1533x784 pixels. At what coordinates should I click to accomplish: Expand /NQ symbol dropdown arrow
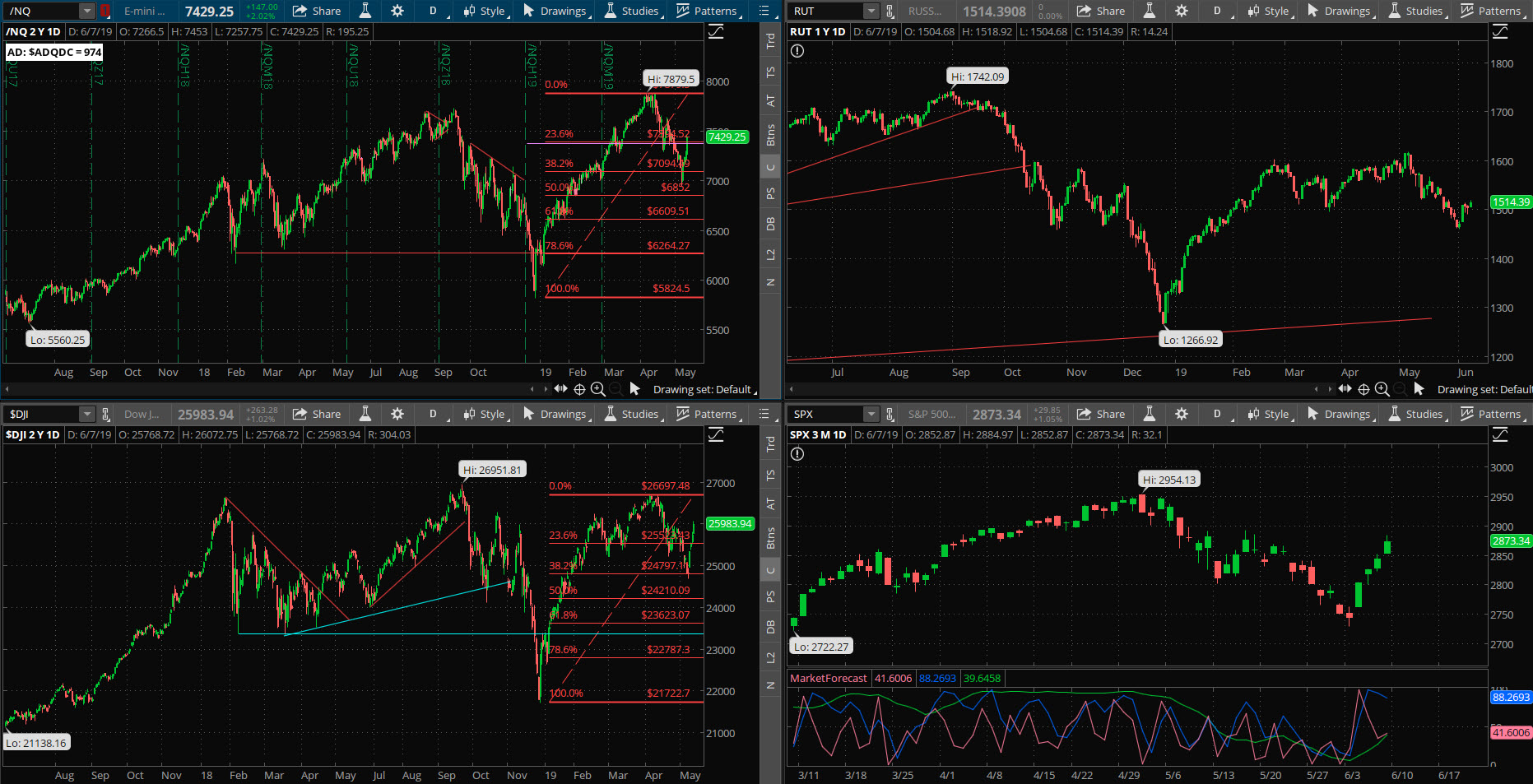pyautogui.click(x=86, y=11)
